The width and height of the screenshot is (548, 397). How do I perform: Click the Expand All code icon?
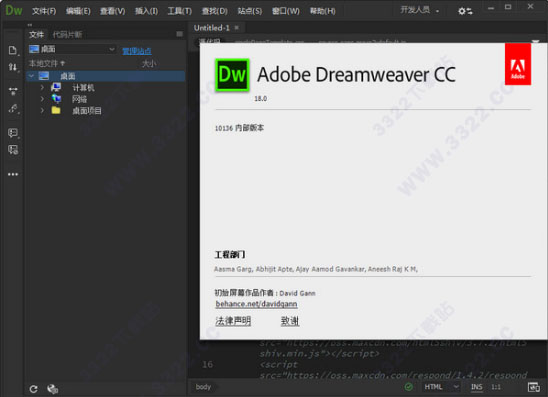[x=13, y=92]
